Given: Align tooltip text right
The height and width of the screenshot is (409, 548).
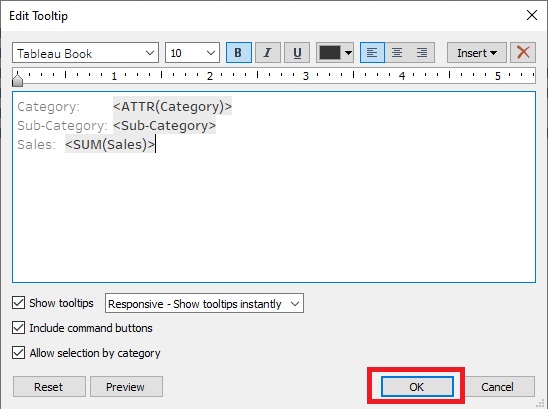Looking at the screenshot, I should [x=422, y=53].
